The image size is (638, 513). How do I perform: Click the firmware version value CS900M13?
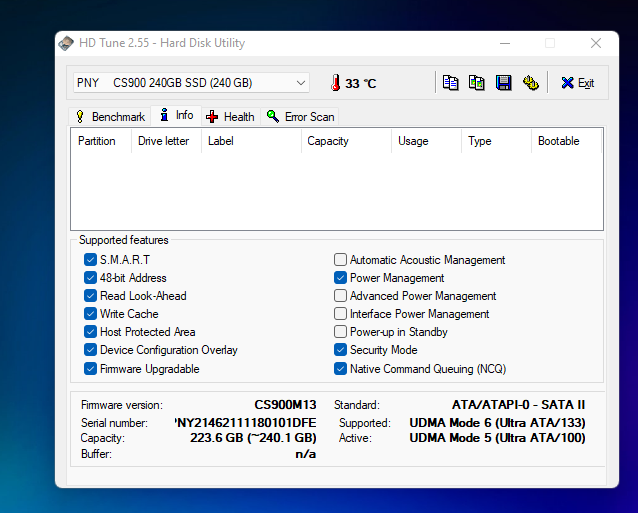coord(285,405)
